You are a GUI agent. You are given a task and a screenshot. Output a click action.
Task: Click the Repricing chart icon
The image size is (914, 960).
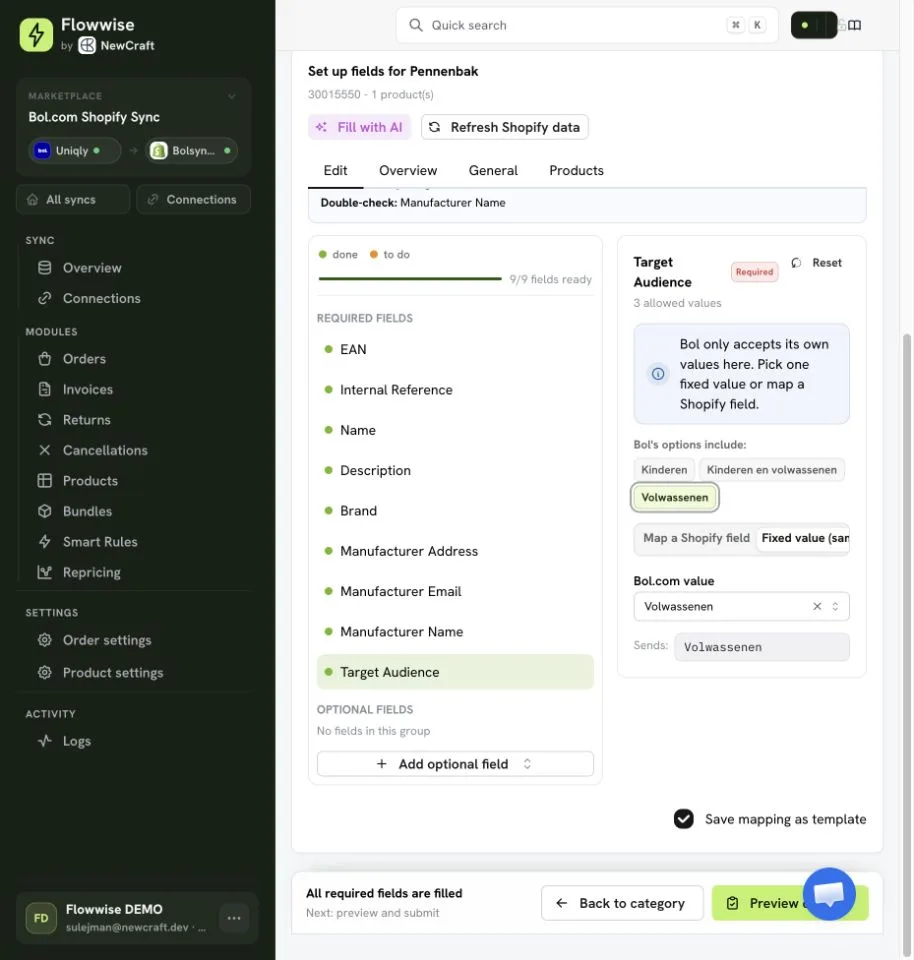45,572
